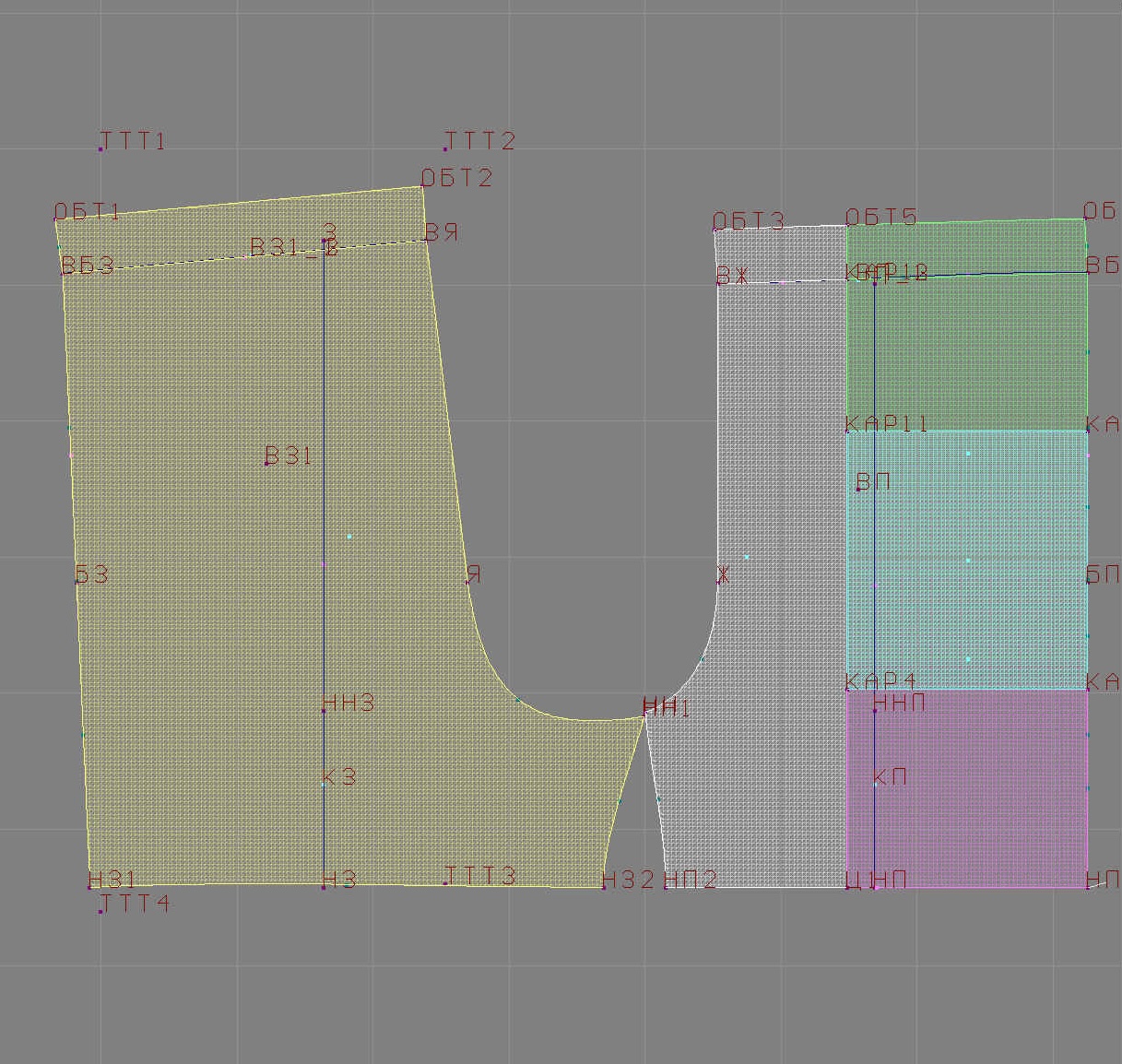Screen dimensions: 1122x1064
Task: Select the ОБТ3 point on white panel
Action: [x=715, y=230]
